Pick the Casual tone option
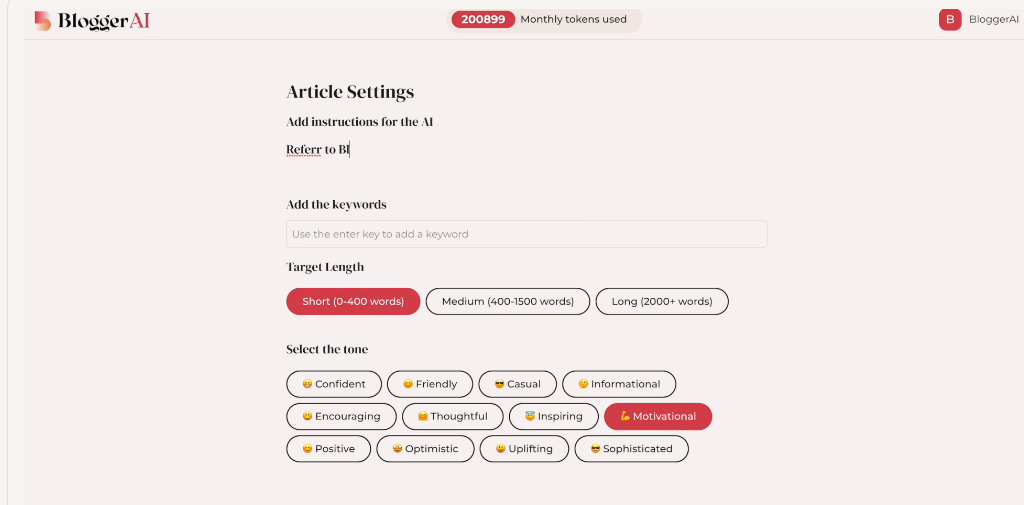 pyautogui.click(x=518, y=384)
